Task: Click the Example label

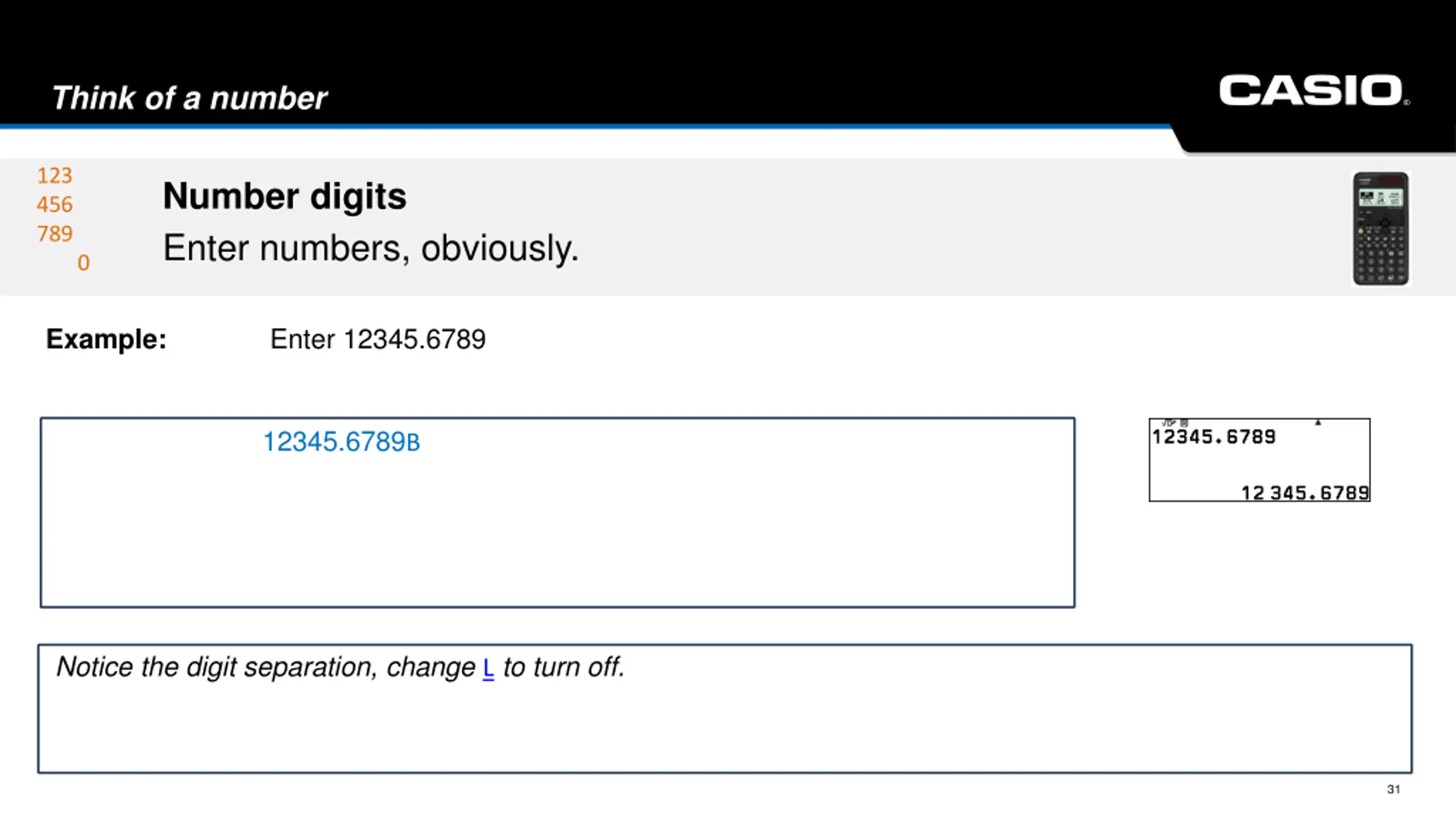Action: click(x=106, y=339)
